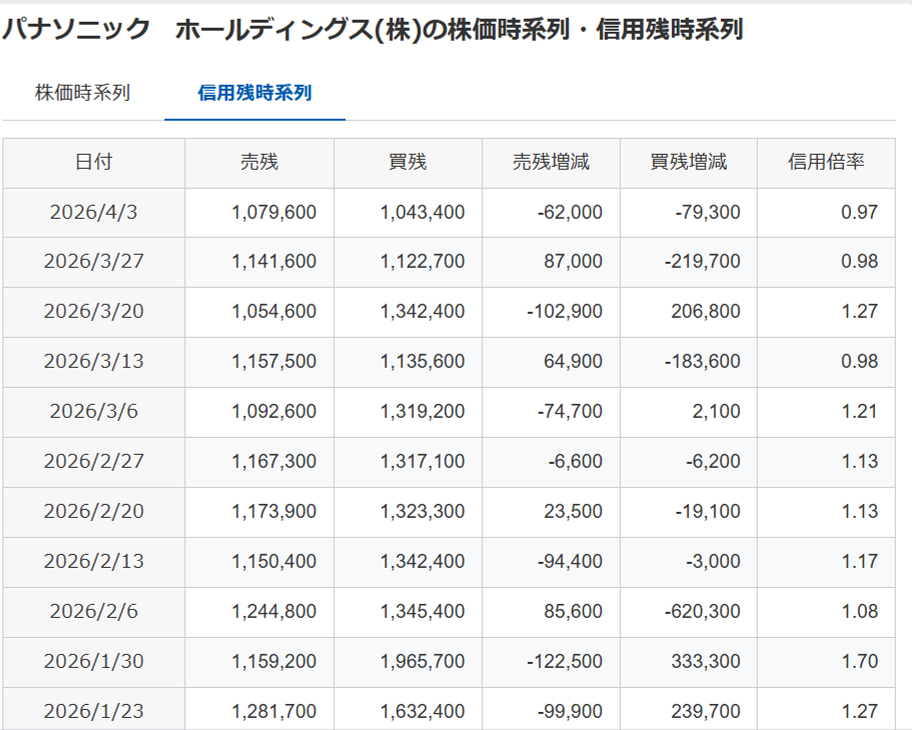The width and height of the screenshot is (912, 730).
Task: Click sell balance value 1,157,500
Action: (273, 362)
